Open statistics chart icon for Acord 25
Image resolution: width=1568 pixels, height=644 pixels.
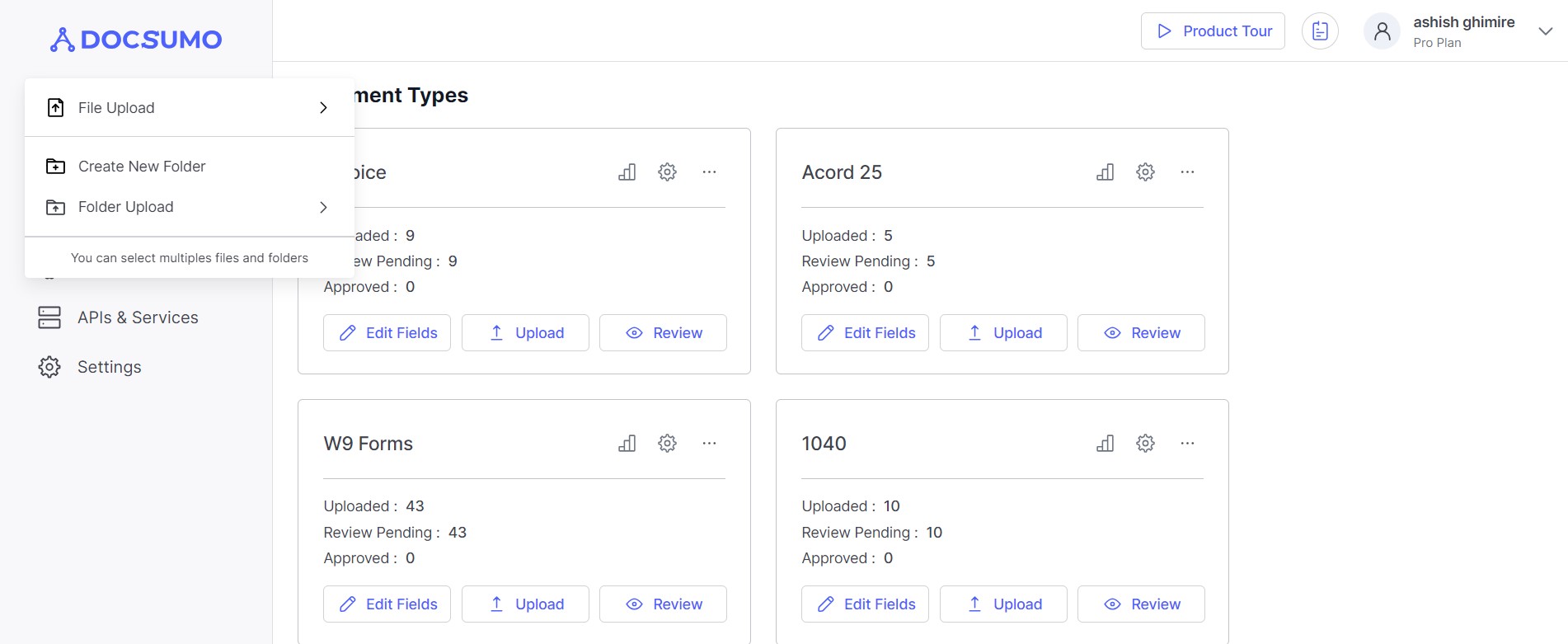(x=1105, y=172)
